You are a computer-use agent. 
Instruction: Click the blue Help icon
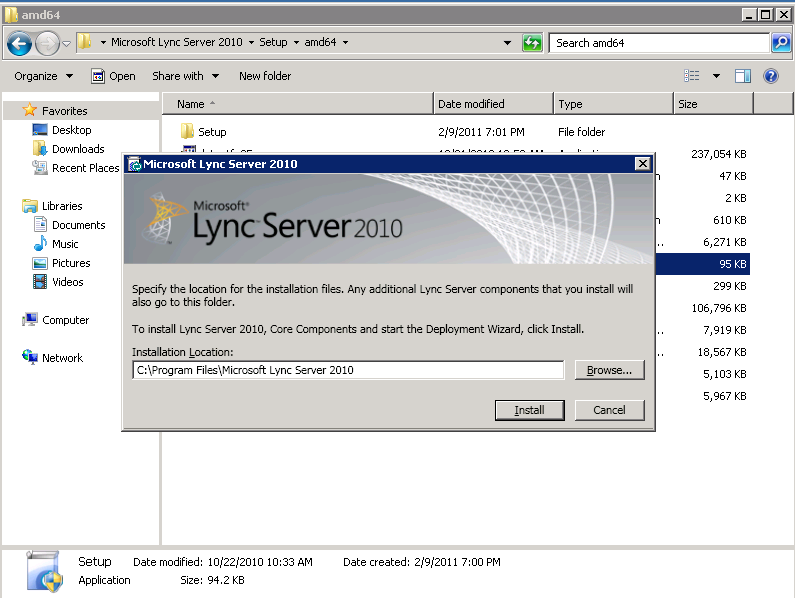point(771,76)
